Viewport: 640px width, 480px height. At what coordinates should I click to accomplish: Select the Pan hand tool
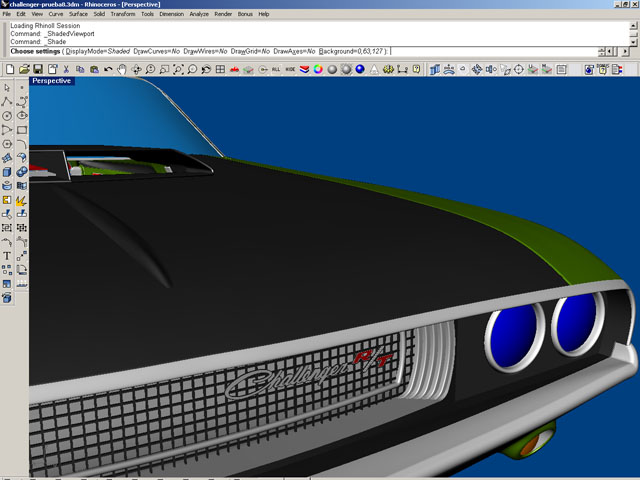click(x=122, y=69)
